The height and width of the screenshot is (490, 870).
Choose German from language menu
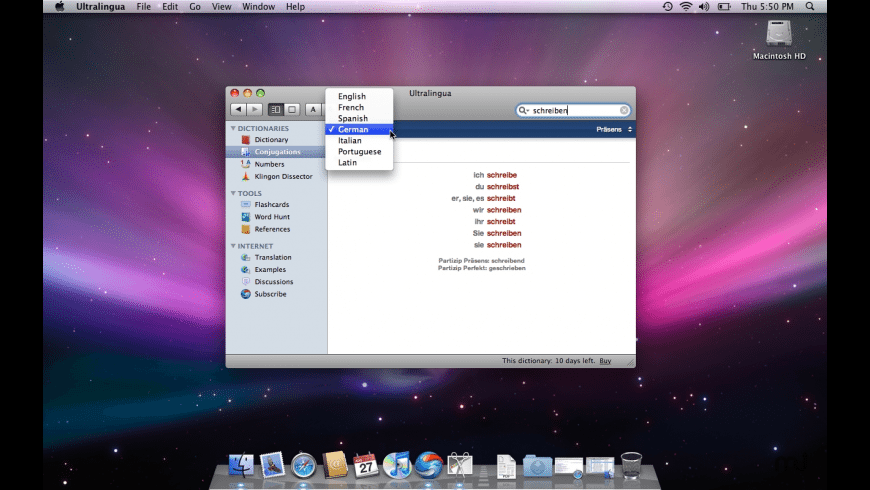coord(359,129)
